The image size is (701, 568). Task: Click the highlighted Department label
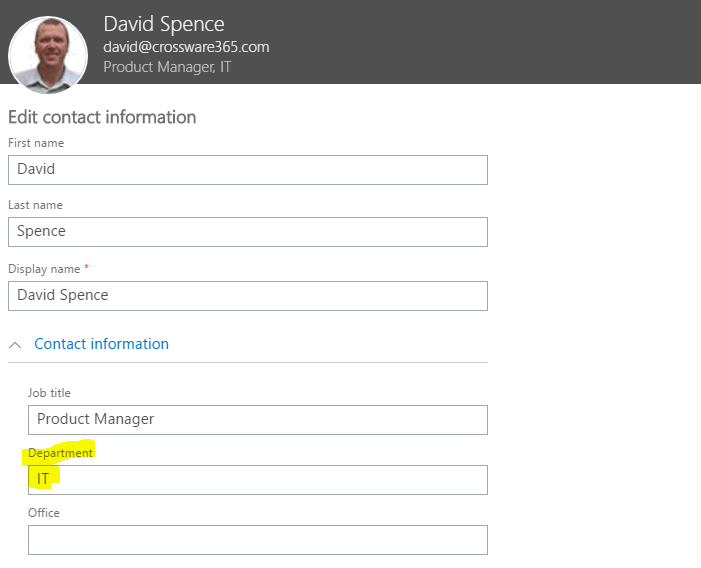point(60,453)
